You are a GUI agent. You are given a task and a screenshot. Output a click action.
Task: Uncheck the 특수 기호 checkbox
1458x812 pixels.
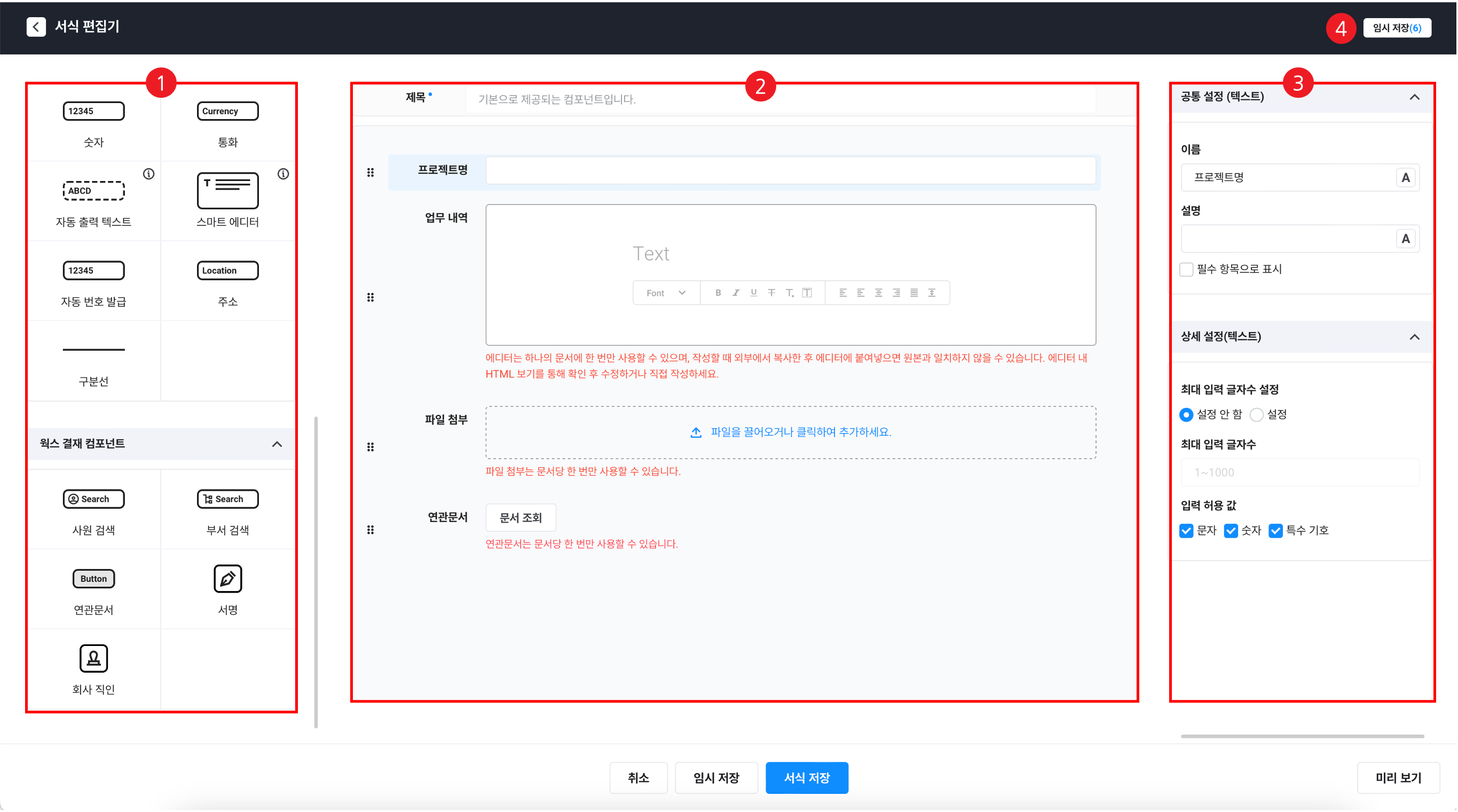[x=1276, y=531]
